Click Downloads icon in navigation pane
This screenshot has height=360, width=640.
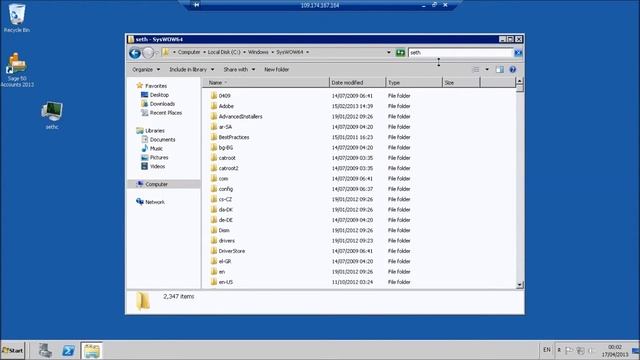(x=144, y=104)
